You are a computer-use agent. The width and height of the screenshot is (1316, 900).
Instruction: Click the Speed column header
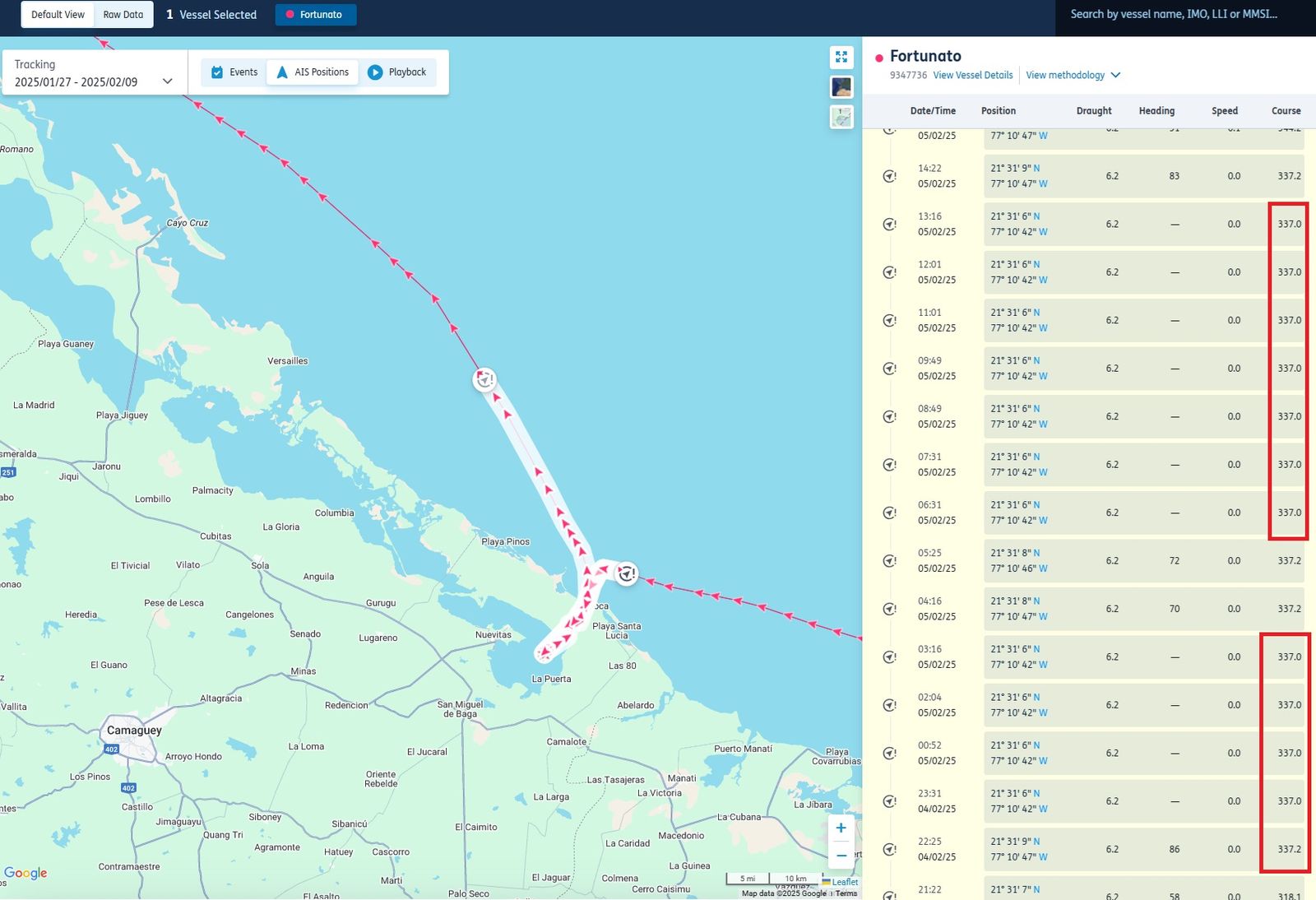pos(1225,111)
